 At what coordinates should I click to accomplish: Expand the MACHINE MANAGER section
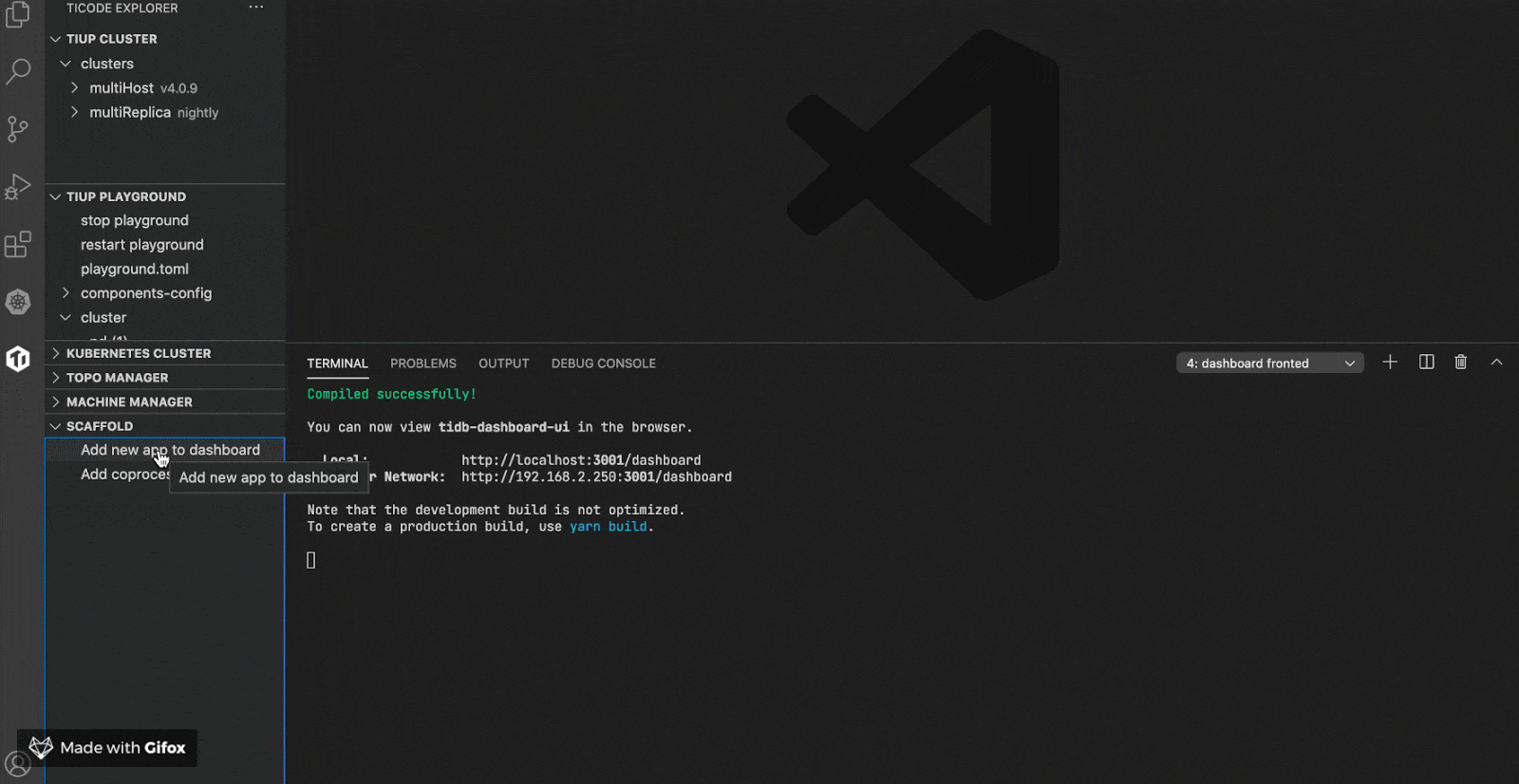click(55, 402)
